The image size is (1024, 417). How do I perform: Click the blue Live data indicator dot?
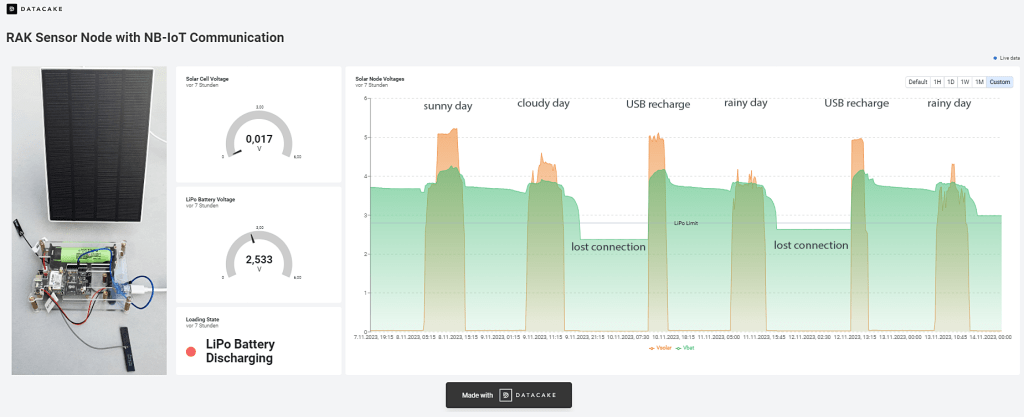coord(995,58)
